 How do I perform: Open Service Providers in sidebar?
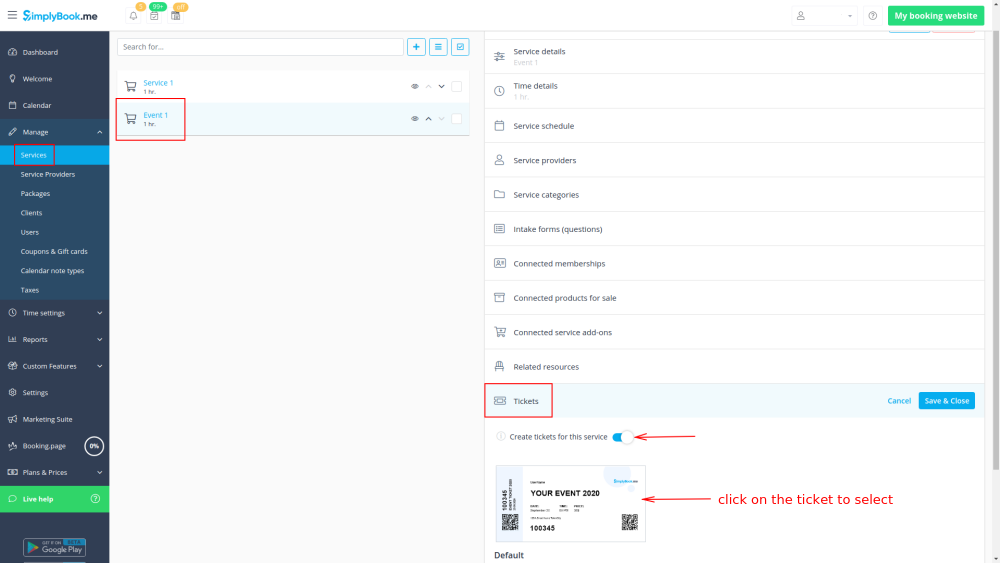click(x=47, y=174)
